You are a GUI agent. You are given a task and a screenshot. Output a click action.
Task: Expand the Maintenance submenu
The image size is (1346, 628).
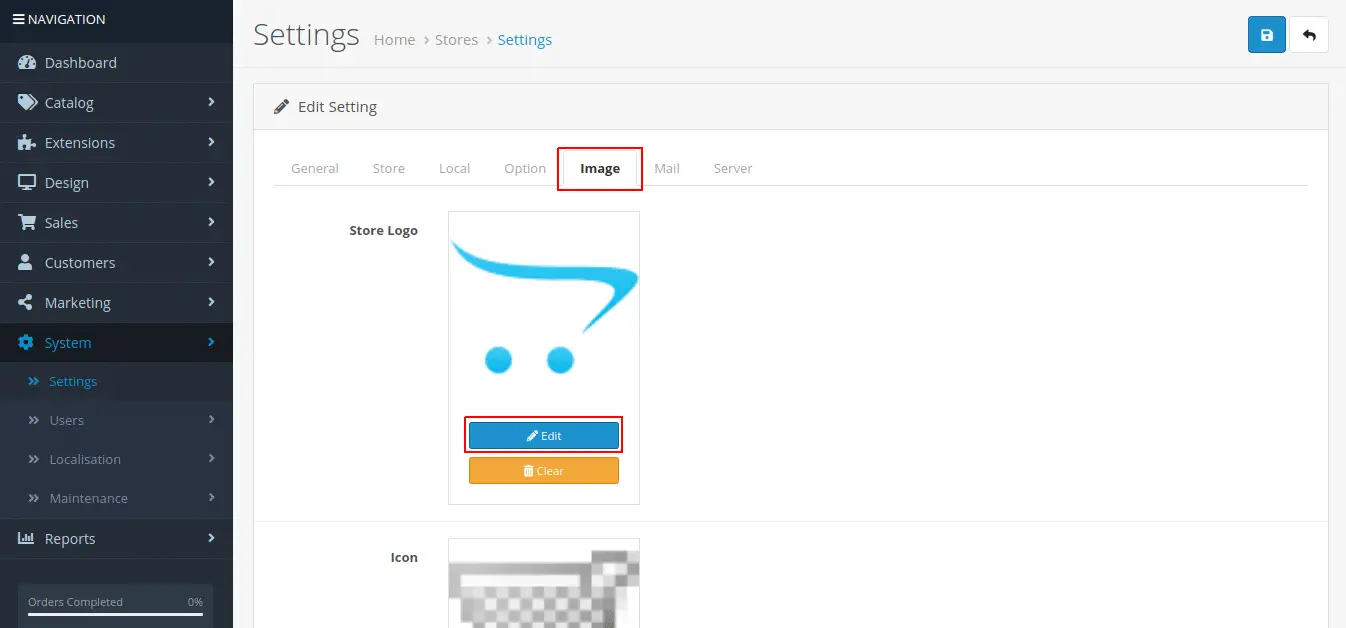pyautogui.click(x=88, y=498)
